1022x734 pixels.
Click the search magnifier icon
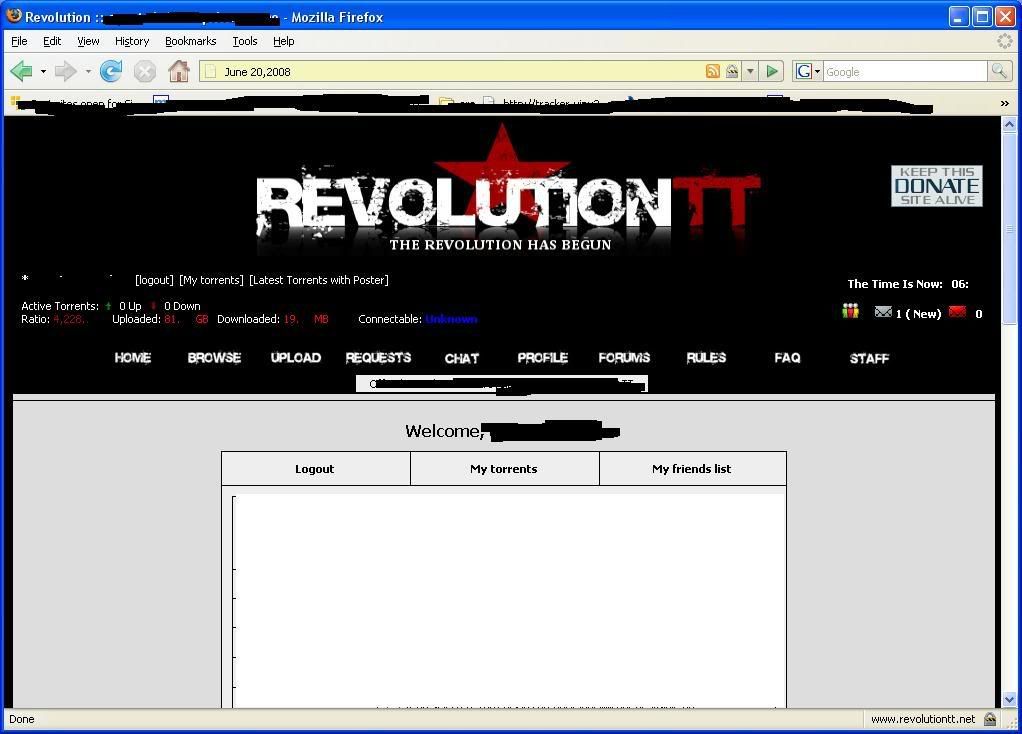(999, 71)
